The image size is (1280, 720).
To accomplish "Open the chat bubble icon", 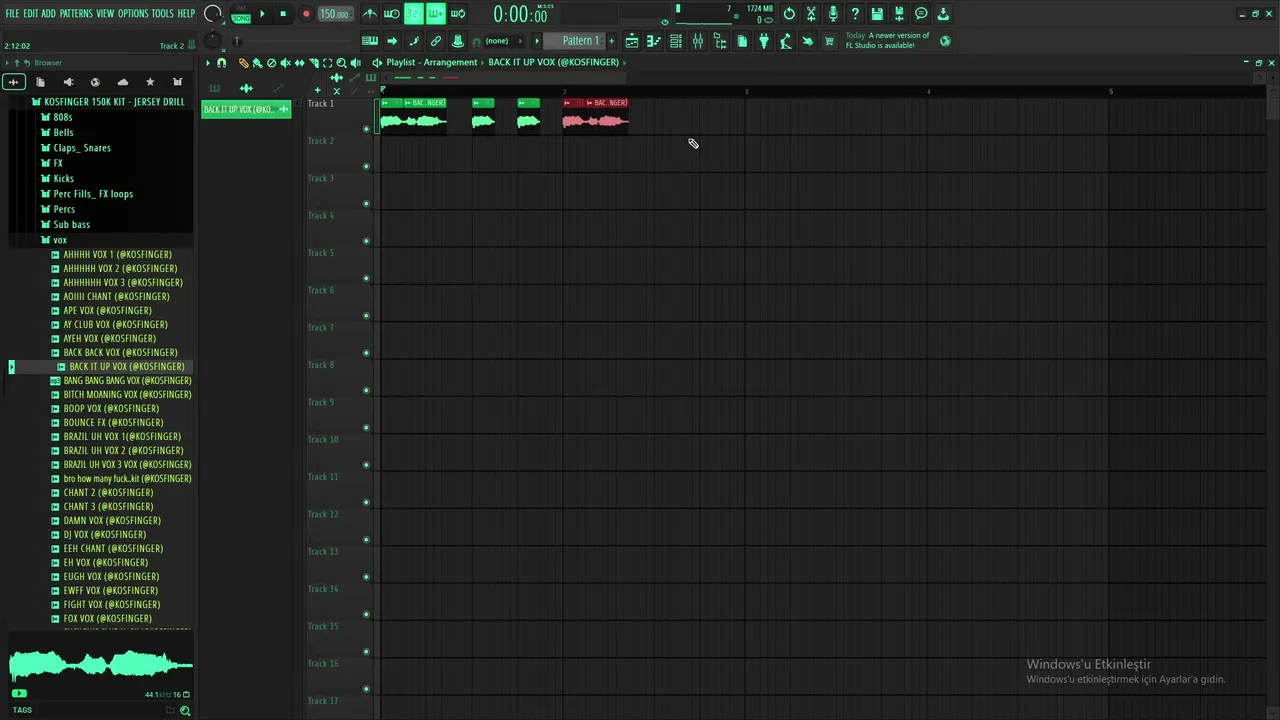I will point(921,14).
